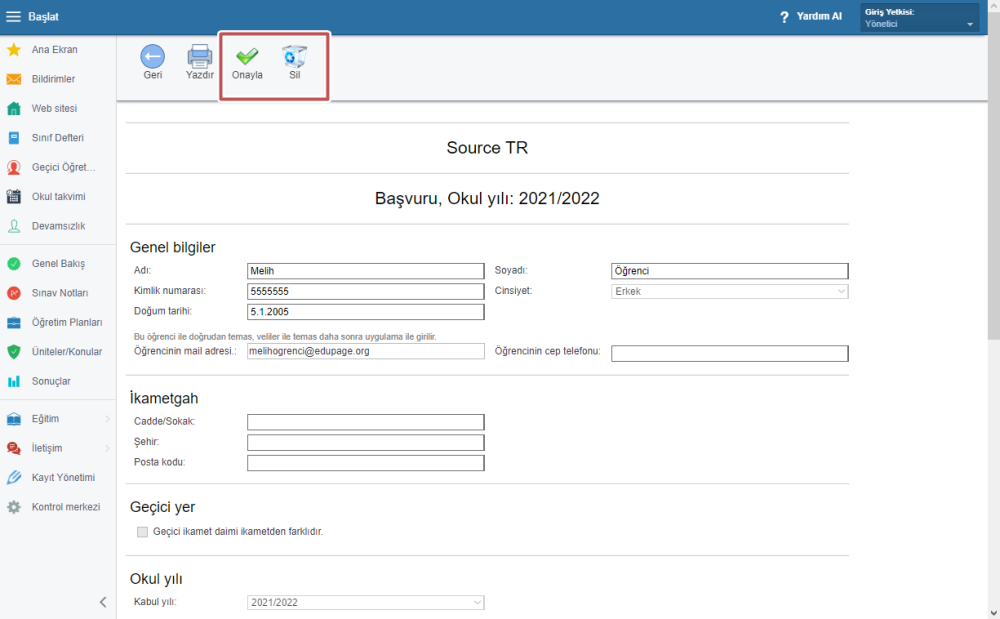This screenshot has width=1000, height=619.
Task: Approve application with Onayla checkmark
Action: 247,57
